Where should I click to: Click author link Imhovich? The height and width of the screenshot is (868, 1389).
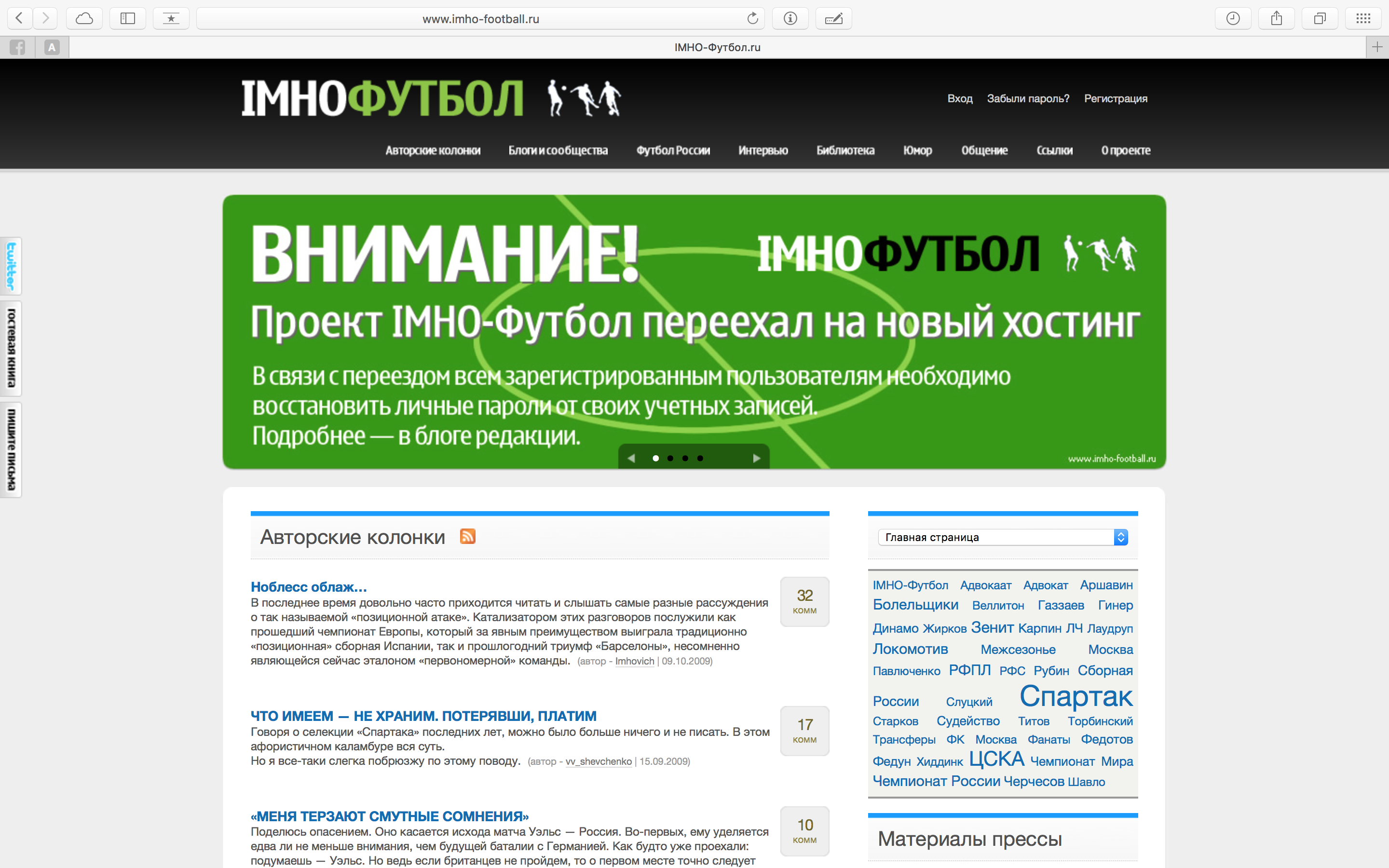click(x=634, y=661)
